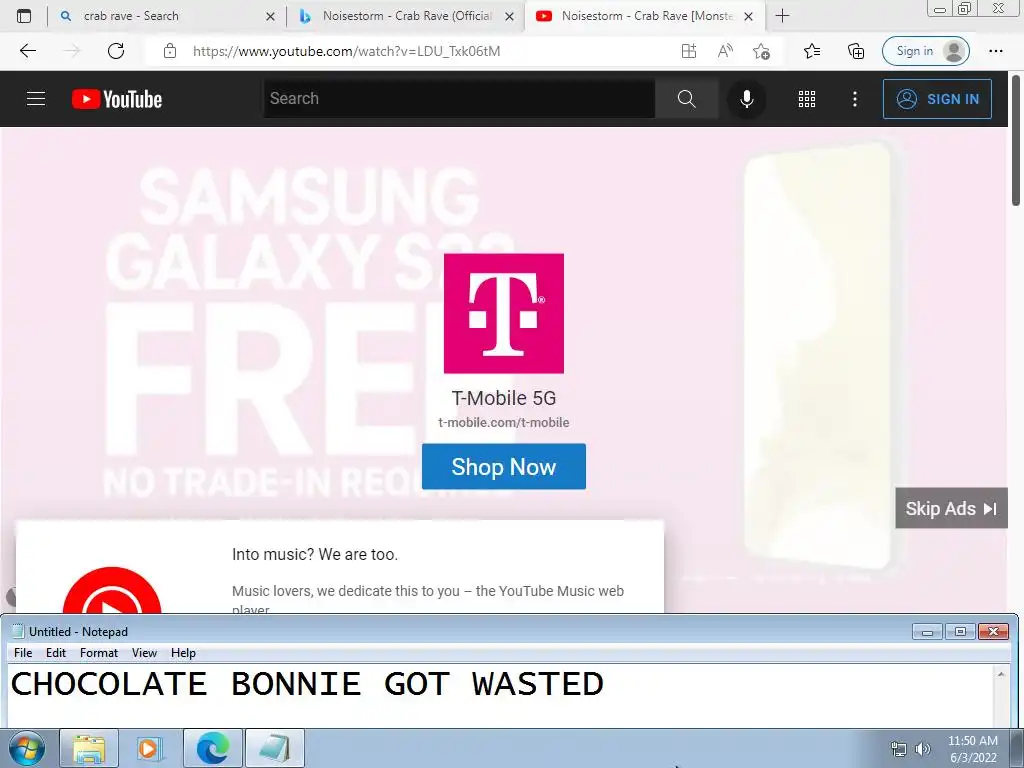Click the T-Mobile logo in ad

click(504, 313)
